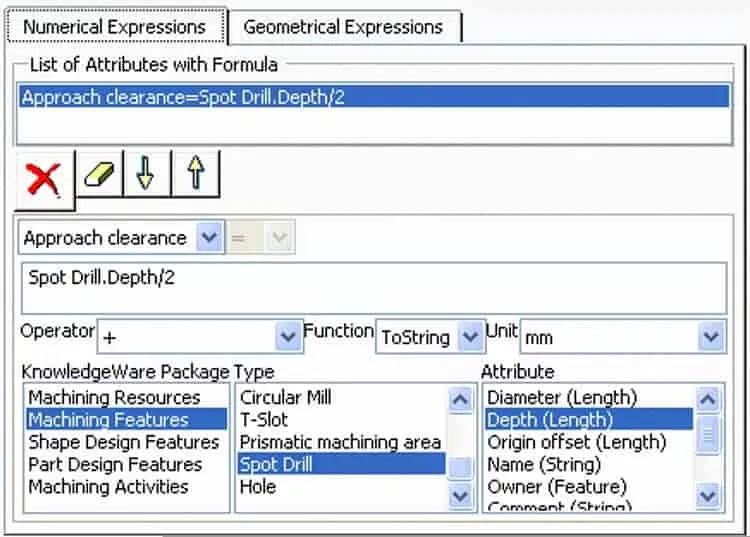Select Hole type
Image resolution: width=750 pixels, height=537 pixels.
[342, 487]
